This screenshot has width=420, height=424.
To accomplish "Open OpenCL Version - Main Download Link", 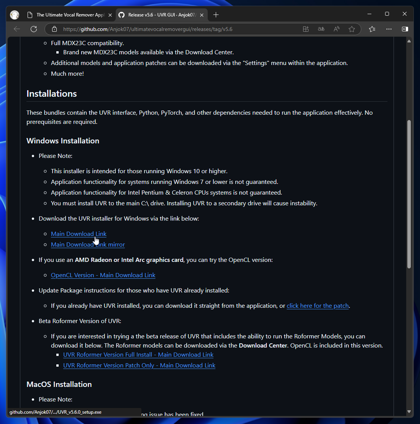I will point(103,275).
